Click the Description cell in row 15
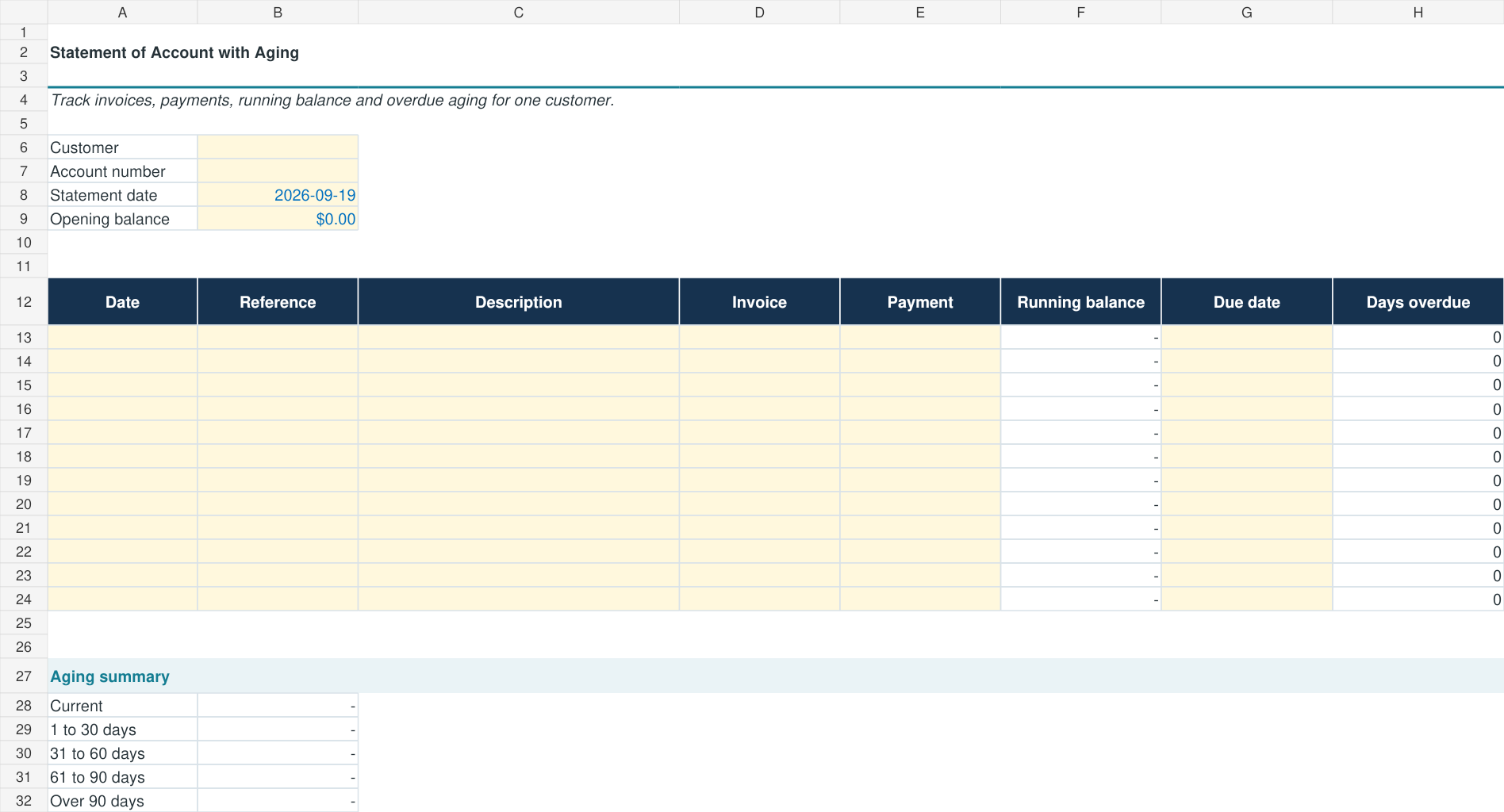 tap(519, 385)
